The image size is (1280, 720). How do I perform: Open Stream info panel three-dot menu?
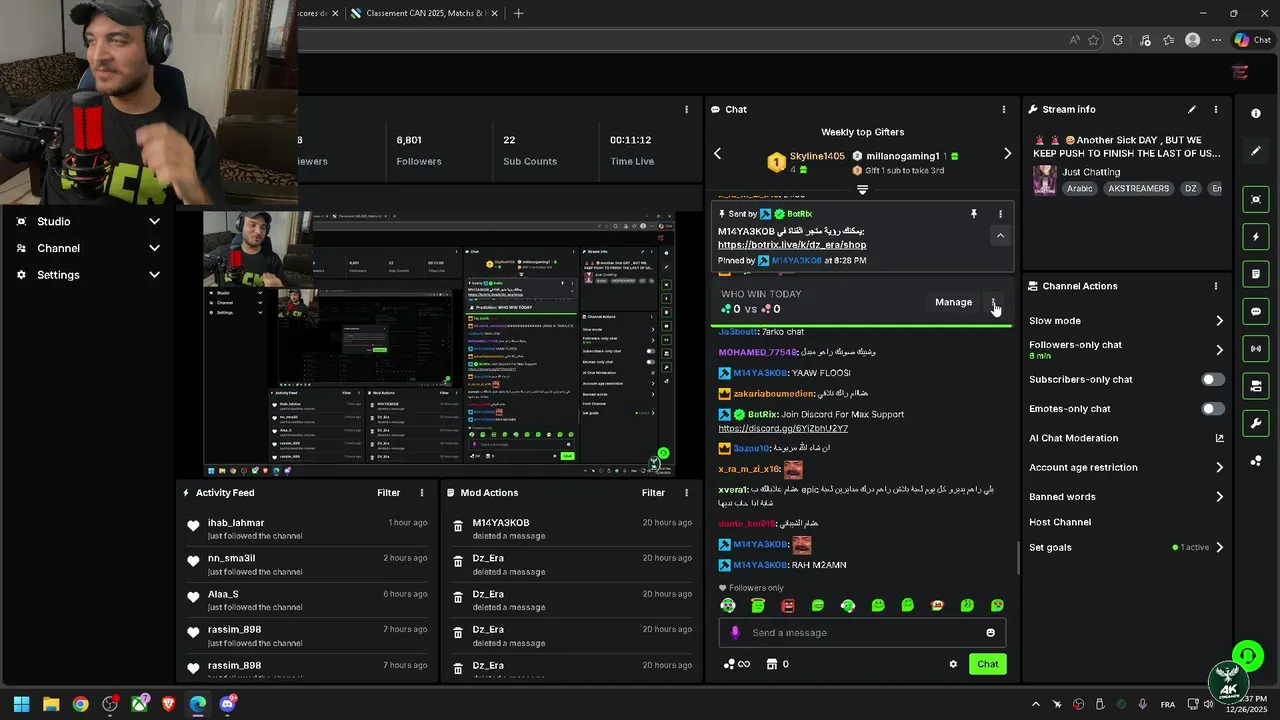click(x=1216, y=109)
